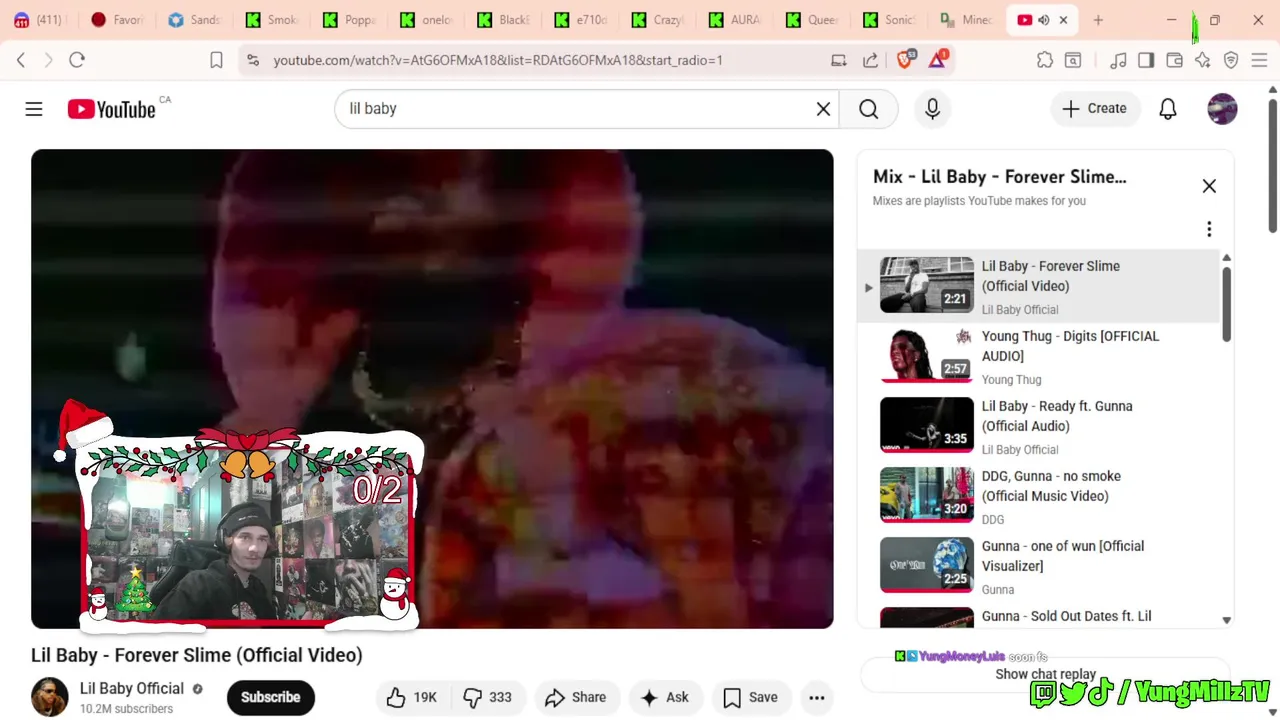Open Brave VPN shield icon
Screen dimensions: 1280x720
click(x=1231, y=60)
